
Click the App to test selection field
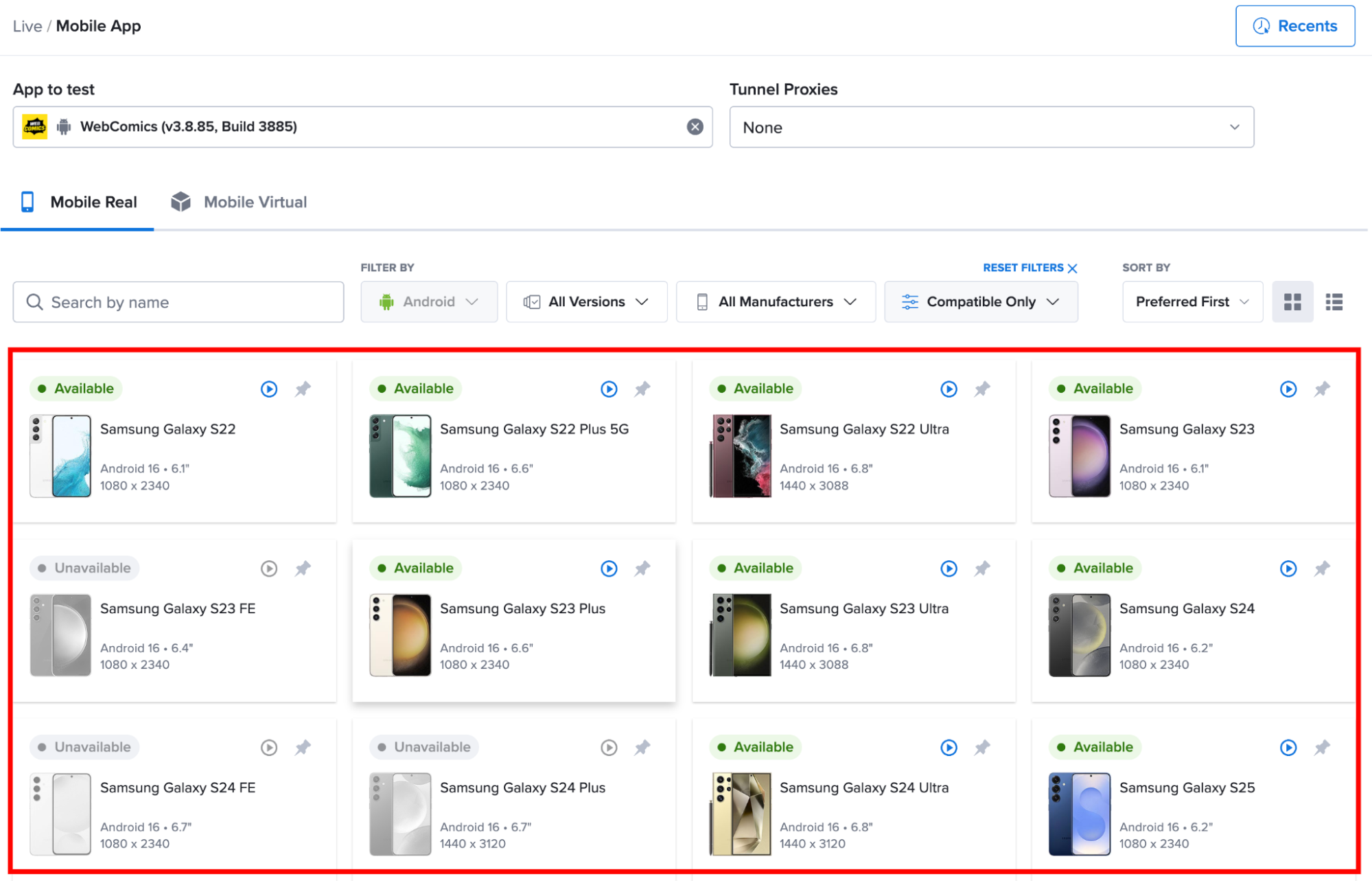[x=362, y=127]
